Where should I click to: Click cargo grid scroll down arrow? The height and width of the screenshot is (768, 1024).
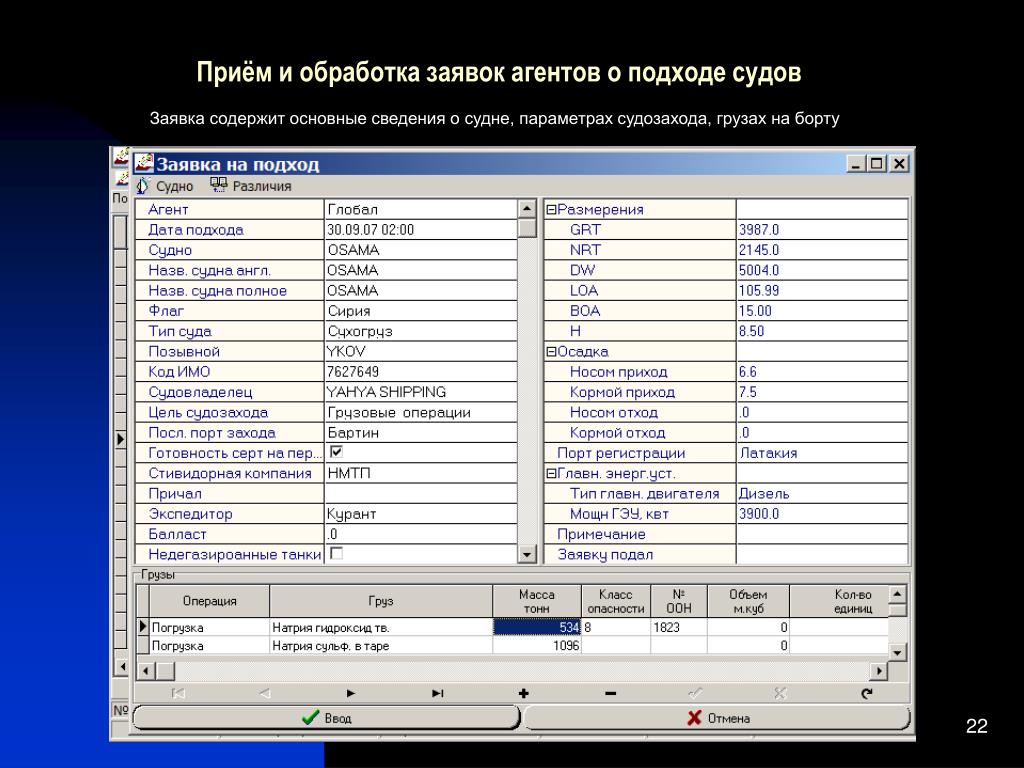point(897,652)
